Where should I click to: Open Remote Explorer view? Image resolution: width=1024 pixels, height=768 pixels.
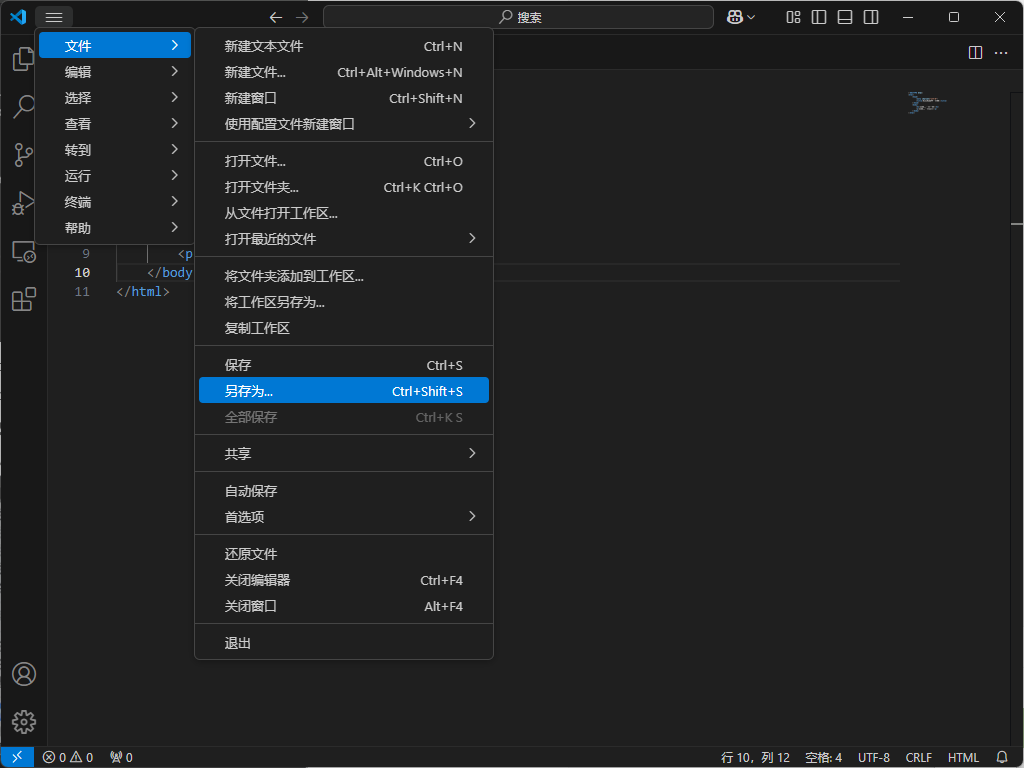click(x=24, y=251)
